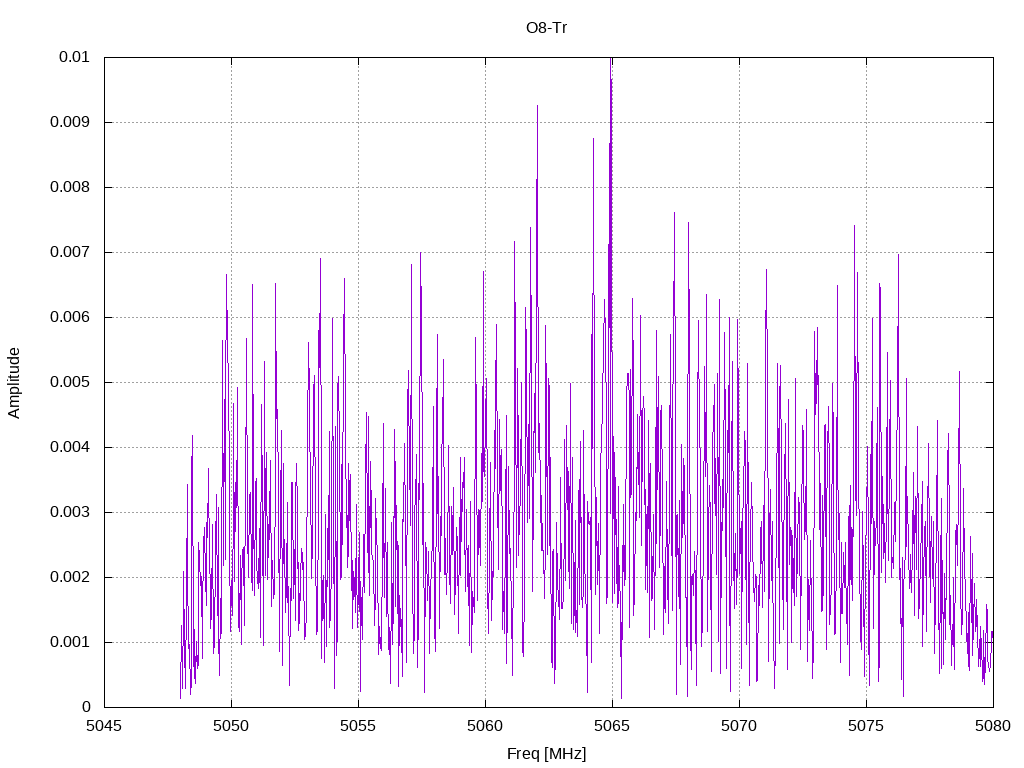Click the y-axis tick label 0.01
The width and height of the screenshot is (1024, 768).
pos(74,57)
